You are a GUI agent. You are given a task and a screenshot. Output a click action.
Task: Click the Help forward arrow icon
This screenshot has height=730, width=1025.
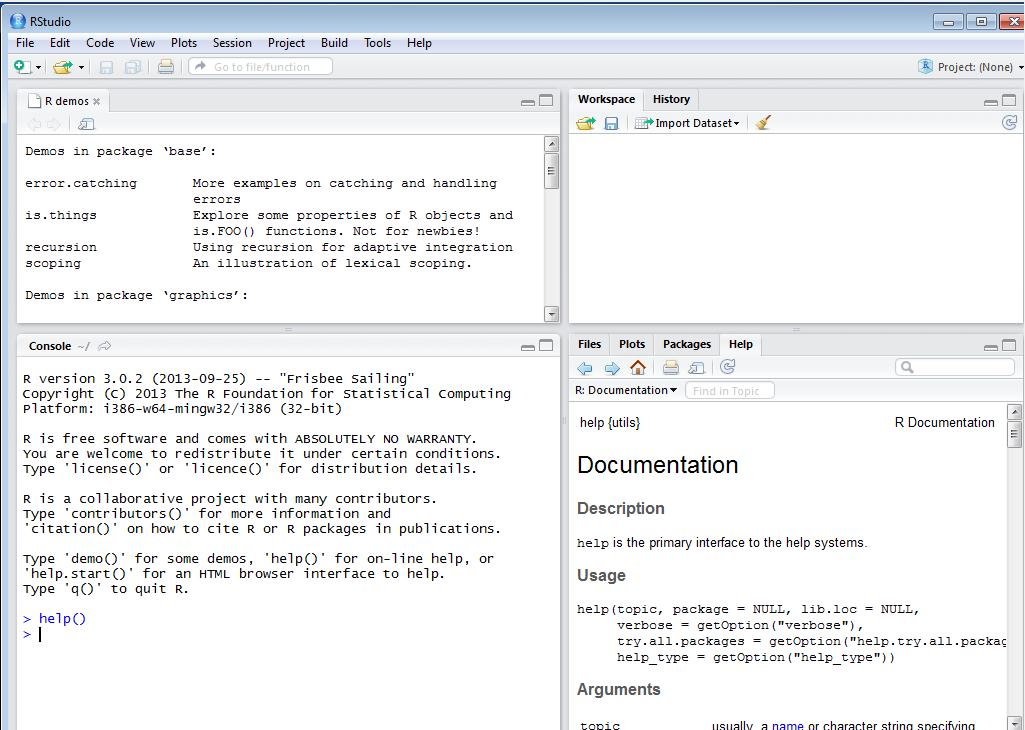click(x=612, y=368)
